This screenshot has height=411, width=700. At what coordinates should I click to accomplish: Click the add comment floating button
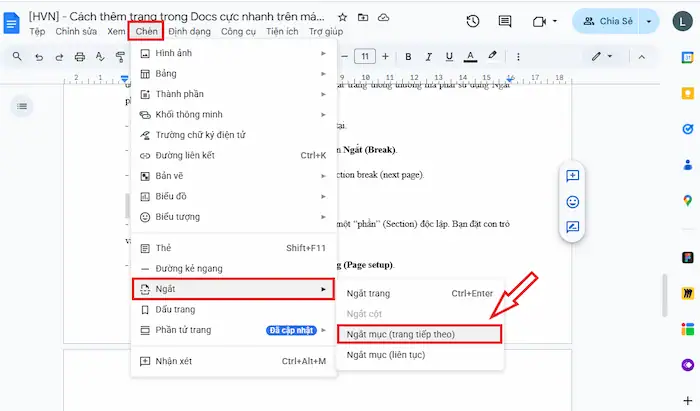pyautogui.click(x=573, y=176)
